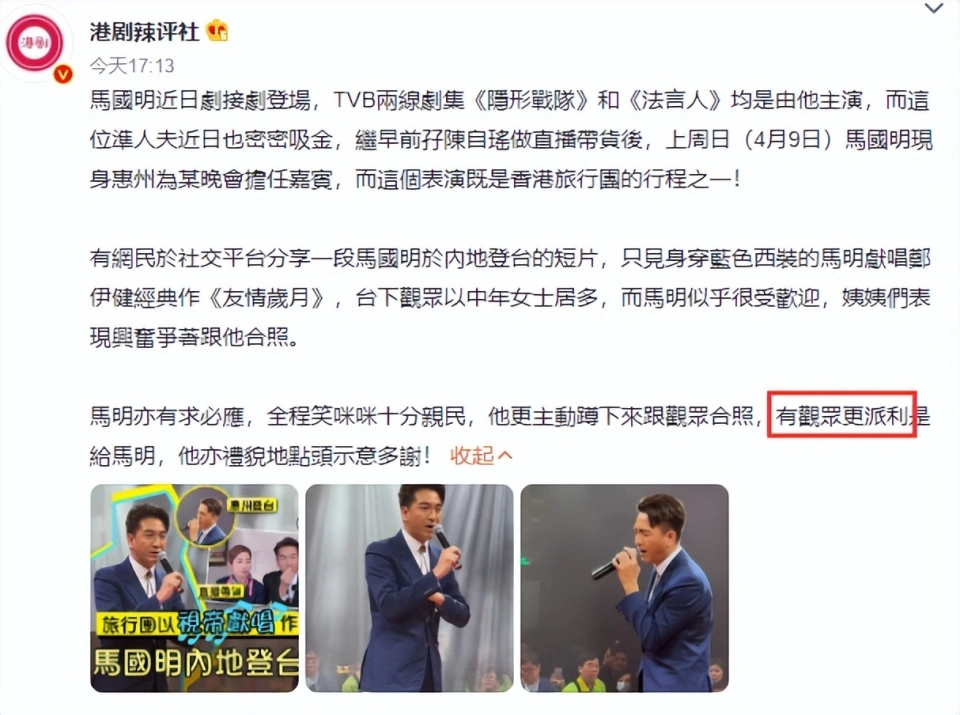Screen dimensions: 960x715
Task: Open the 馬國明內地登台 thumbnail image
Action: 194,588
